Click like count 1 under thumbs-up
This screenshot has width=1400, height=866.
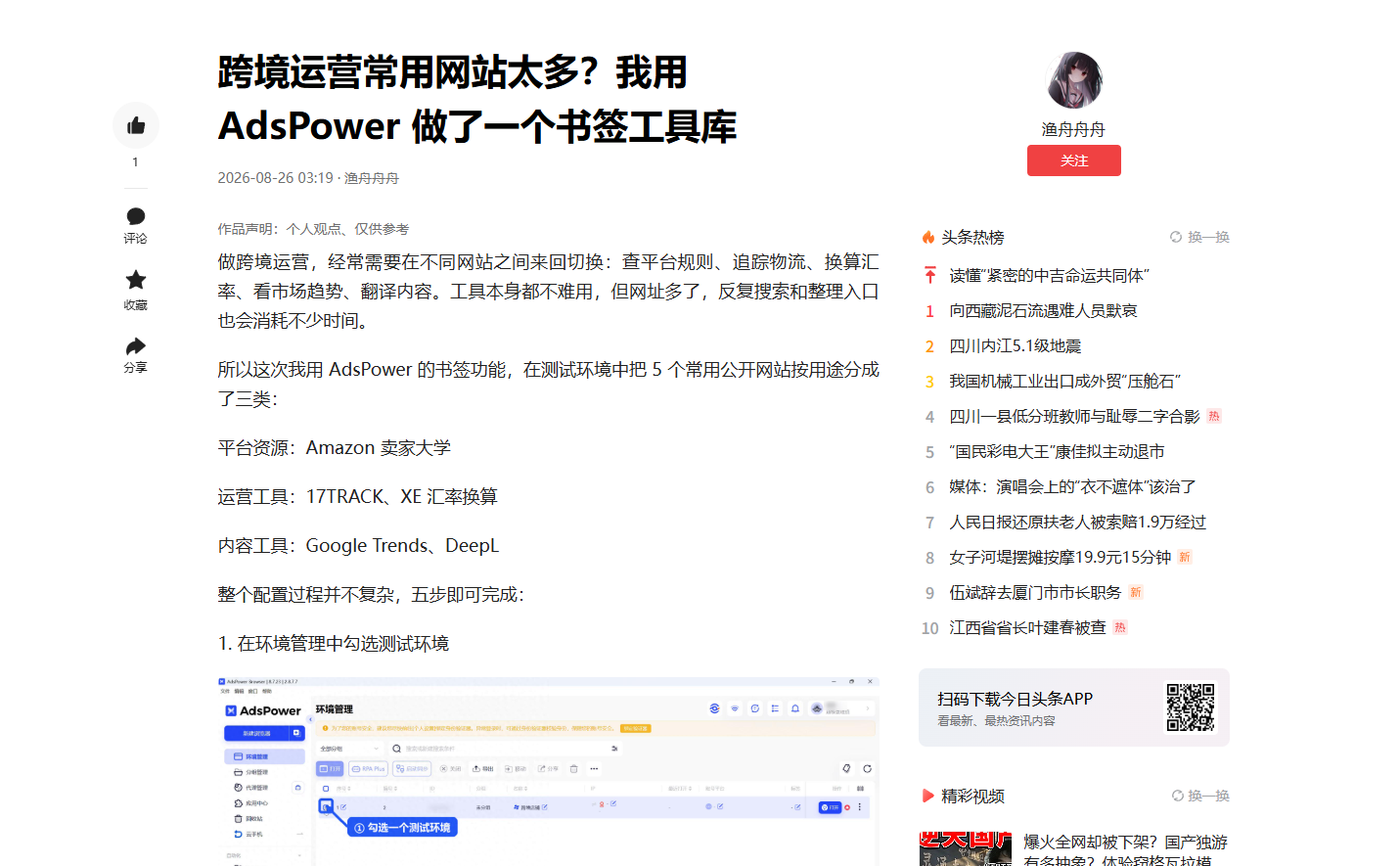135,162
